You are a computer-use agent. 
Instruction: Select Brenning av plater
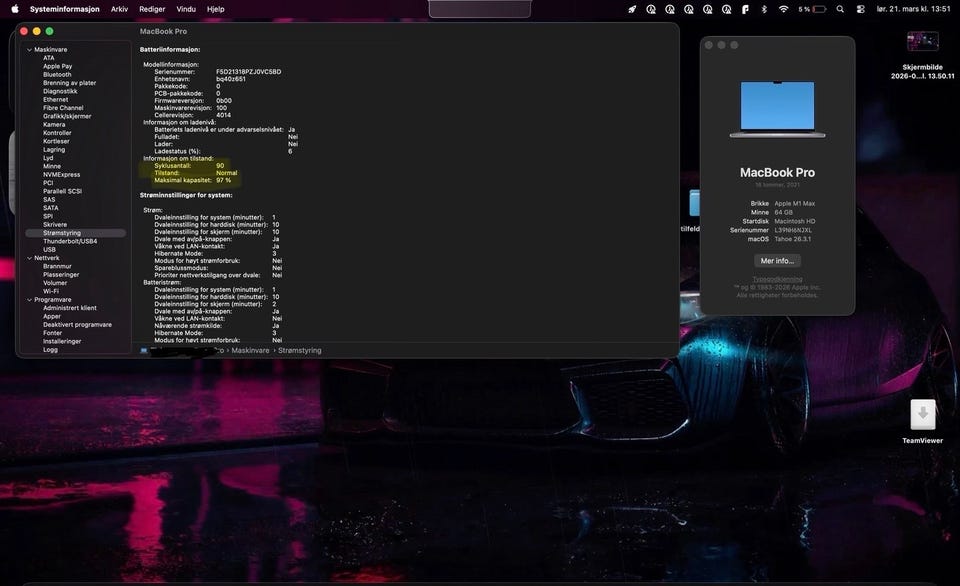[x=69, y=83]
